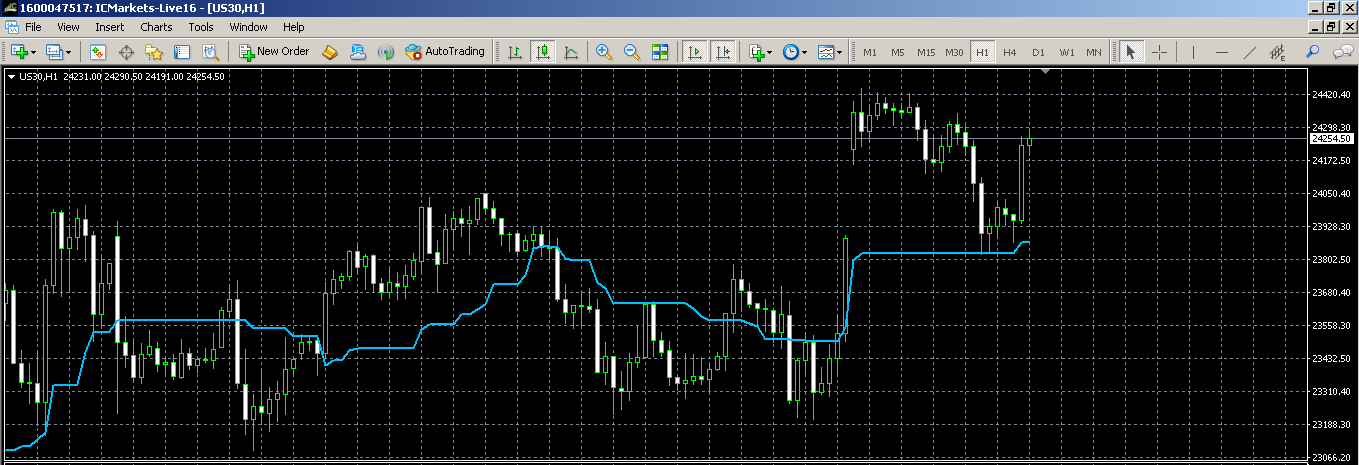Open the search magnifier icon
This screenshot has width=1359, height=465.
coord(1312,52)
